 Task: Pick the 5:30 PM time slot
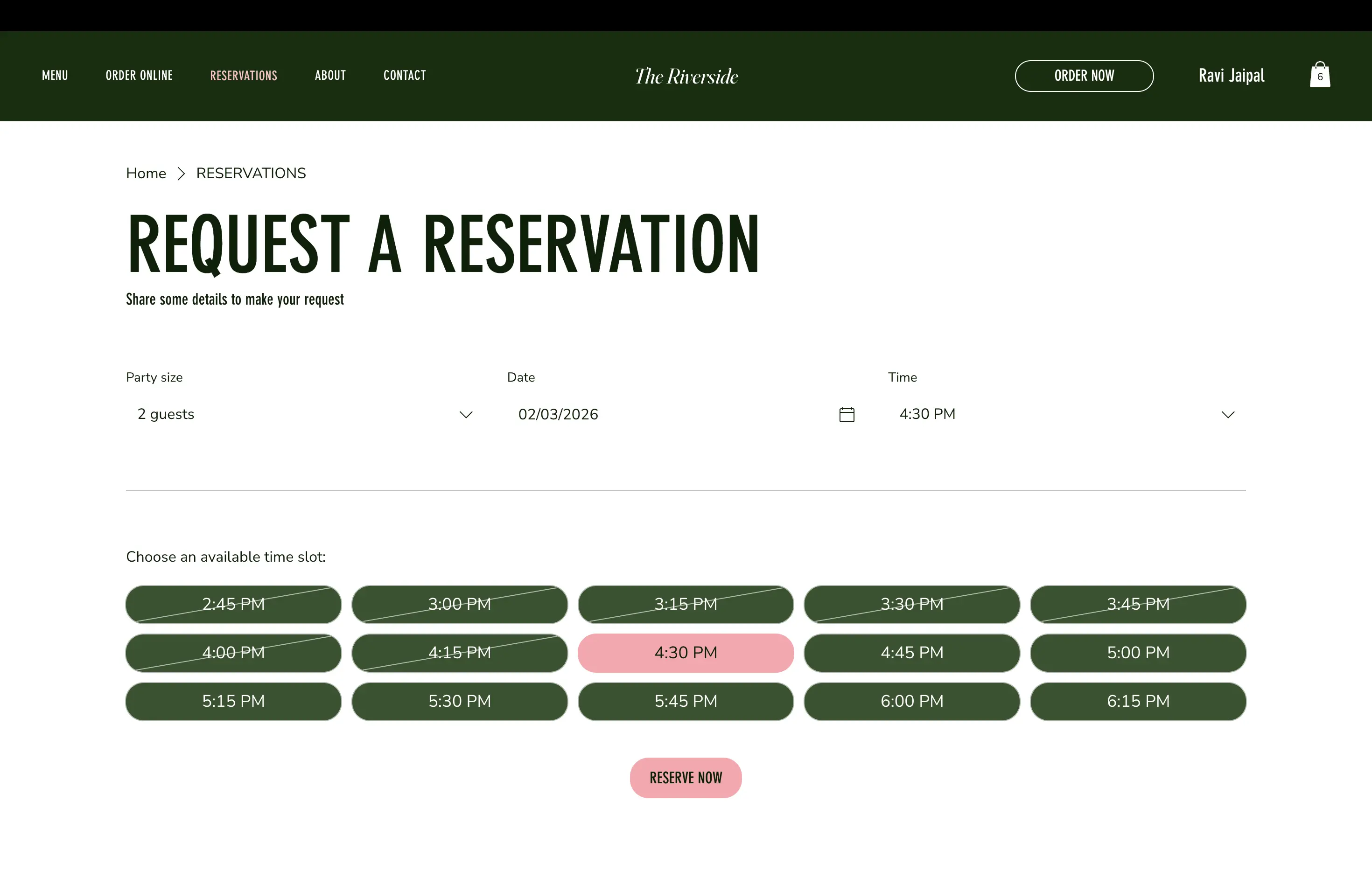pos(460,701)
